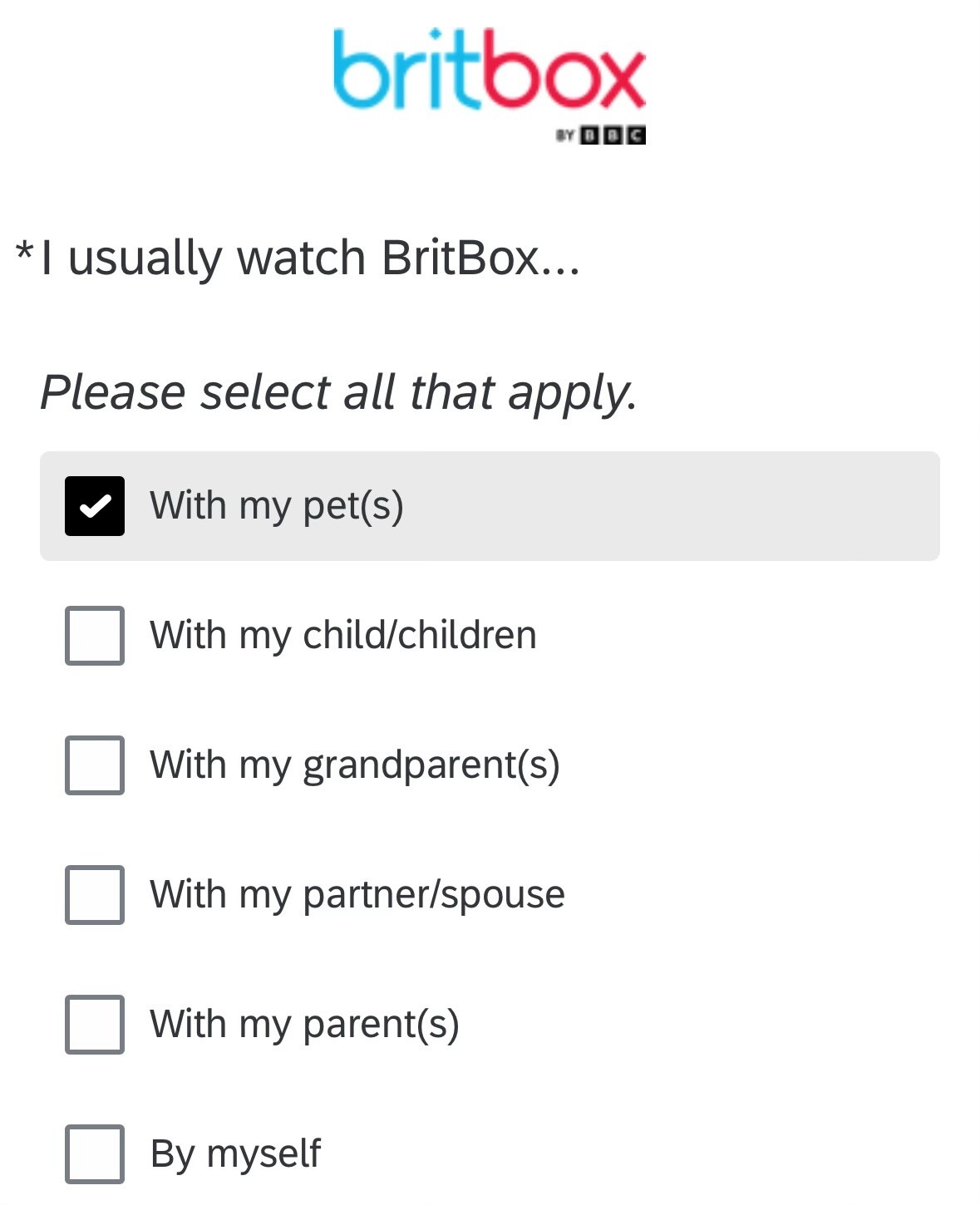
Task: Click the 'Please select all that apply.' instruction
Action: (339, 393)
